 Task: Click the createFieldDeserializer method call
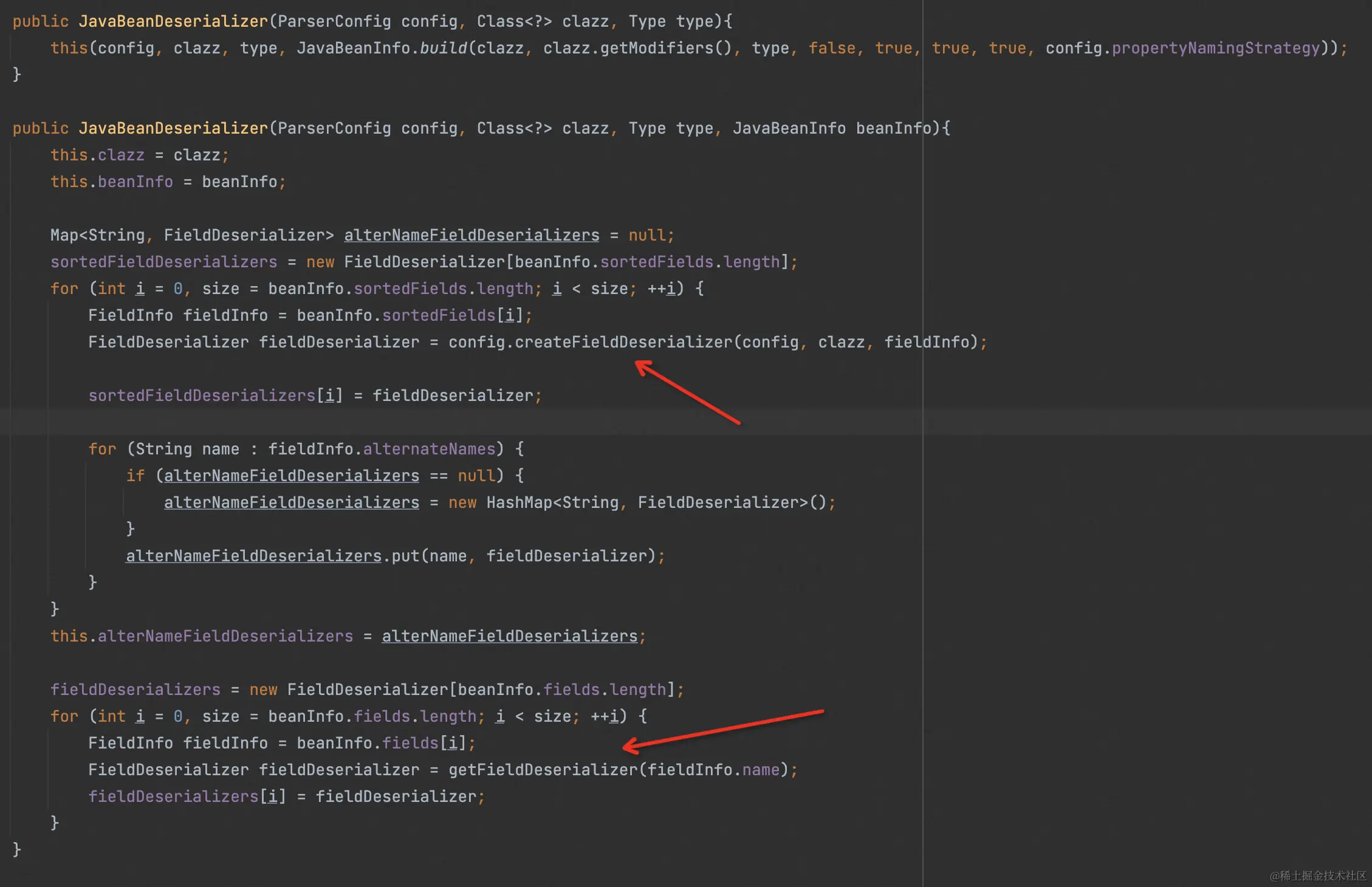coord(623,343)
